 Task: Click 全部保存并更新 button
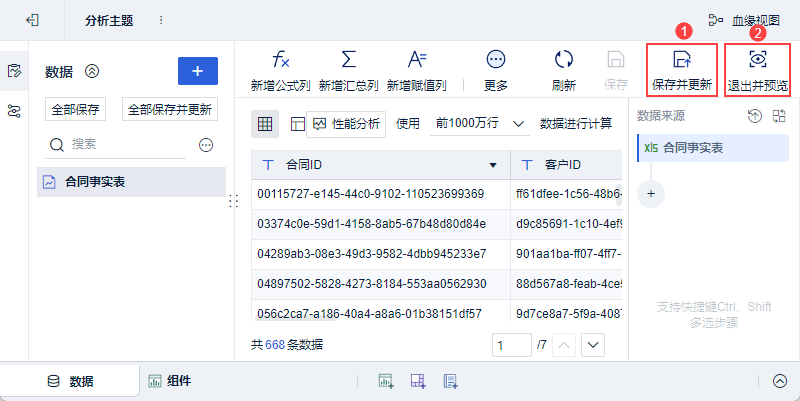click(170, 110)
